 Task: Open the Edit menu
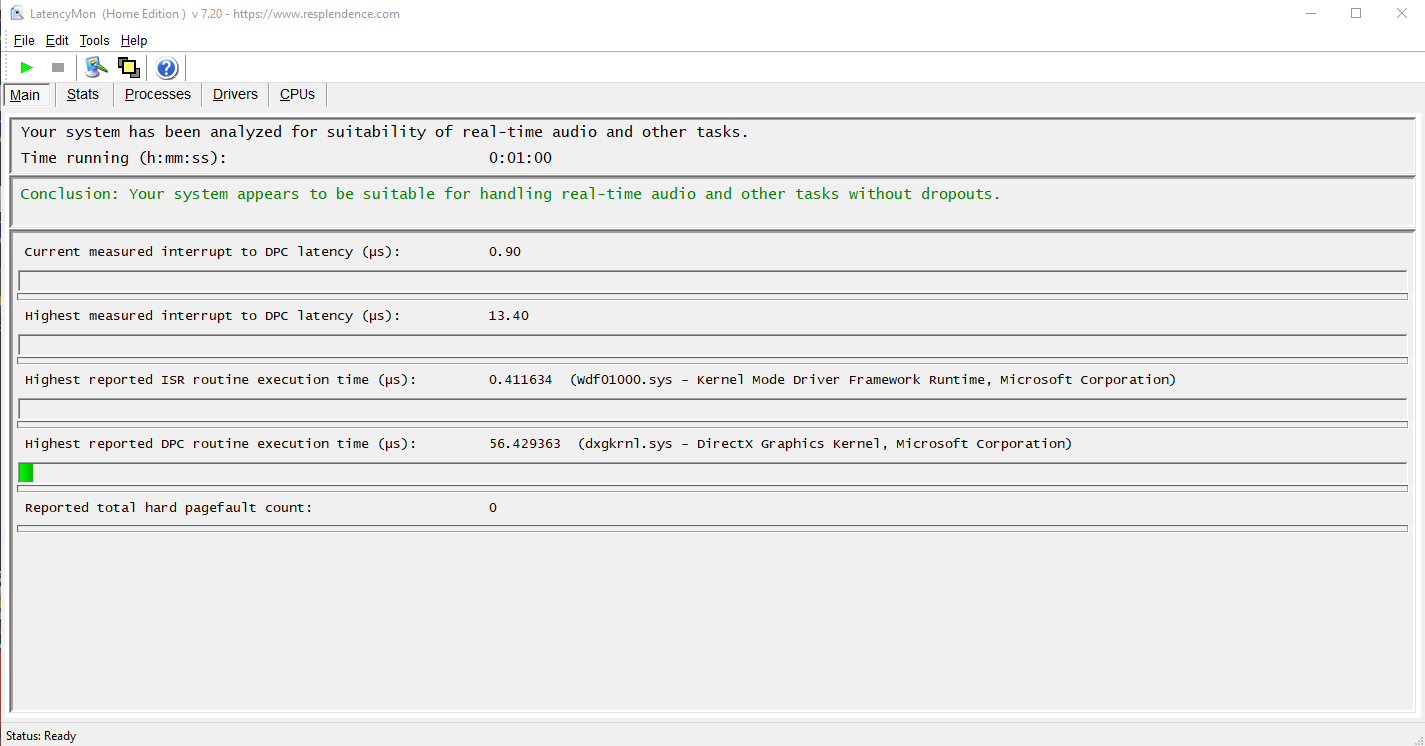pyautogui.click(x=57, y=41)
